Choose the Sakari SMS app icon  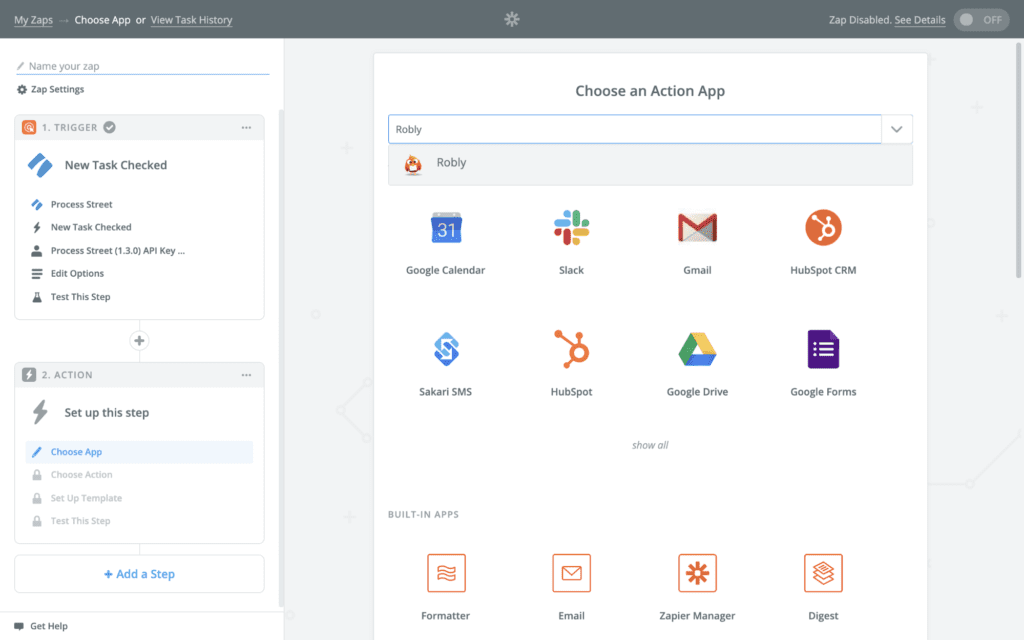[446, 349]
